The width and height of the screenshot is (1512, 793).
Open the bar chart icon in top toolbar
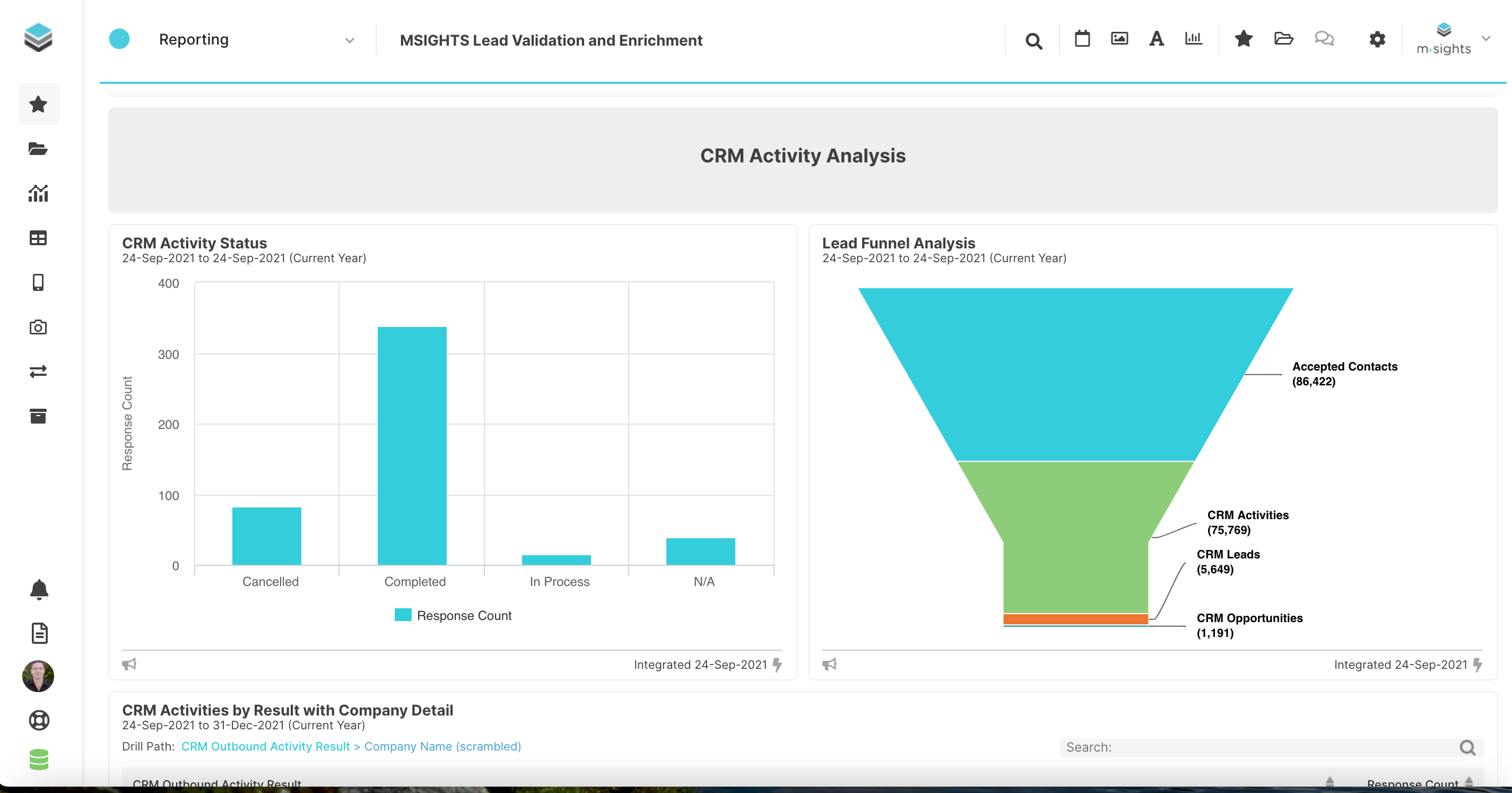(1193, 39)
